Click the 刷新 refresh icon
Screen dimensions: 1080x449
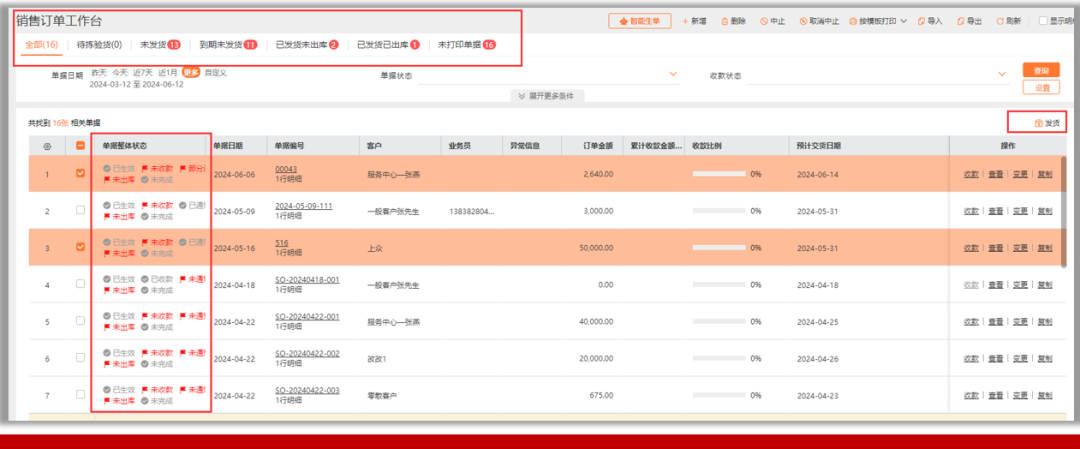click(x=1000, y=21)
